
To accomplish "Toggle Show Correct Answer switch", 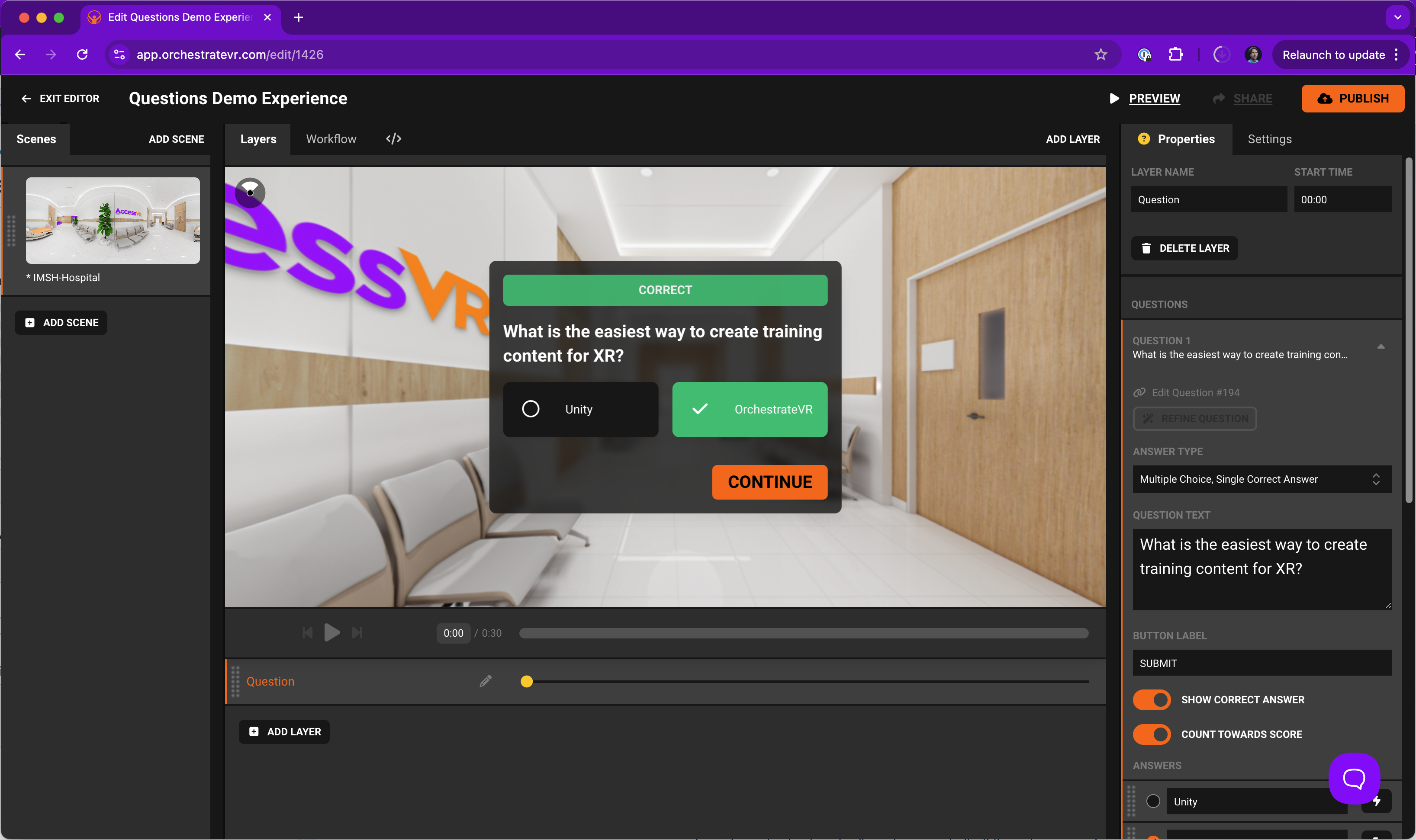I will (x=1152, y=699).
